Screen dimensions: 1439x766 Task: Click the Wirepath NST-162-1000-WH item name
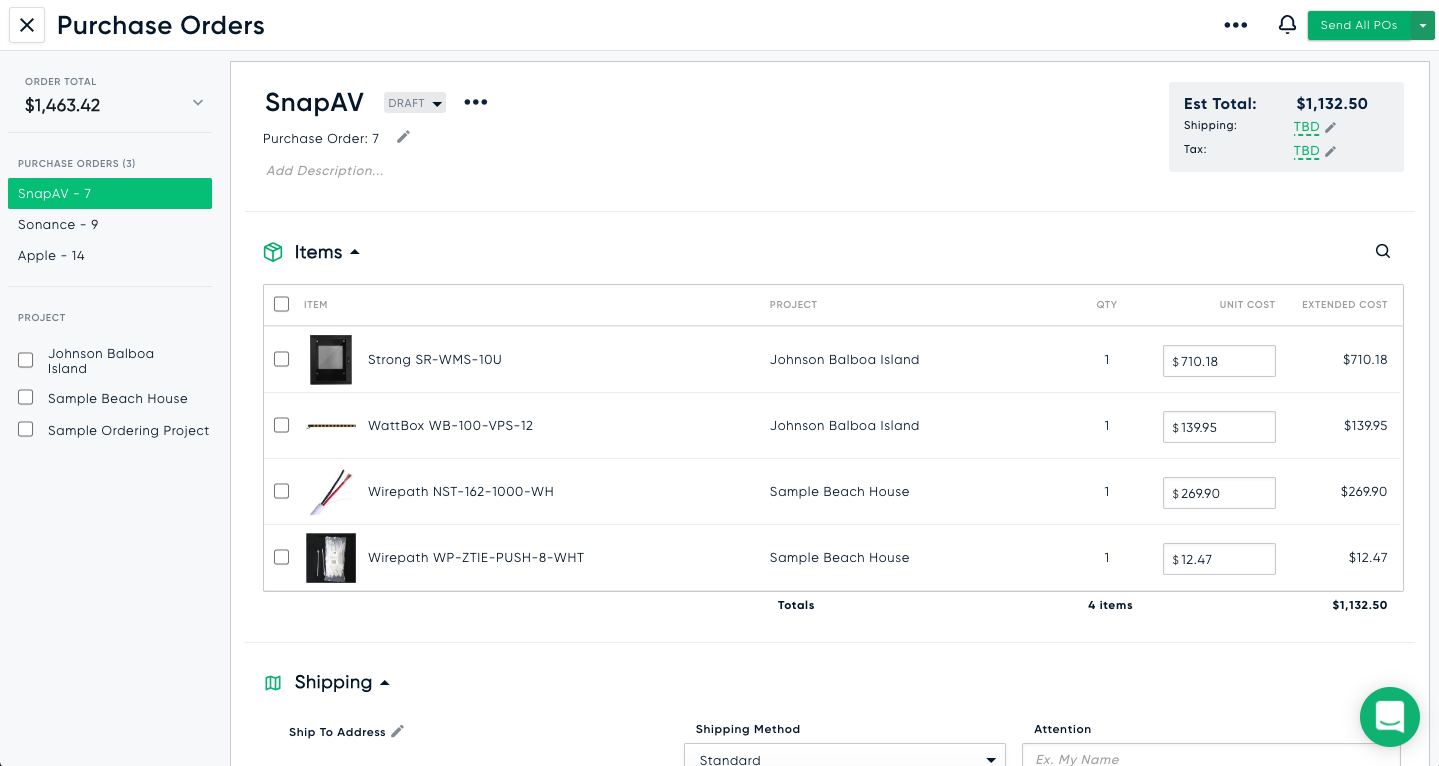(x=461, y=492)
